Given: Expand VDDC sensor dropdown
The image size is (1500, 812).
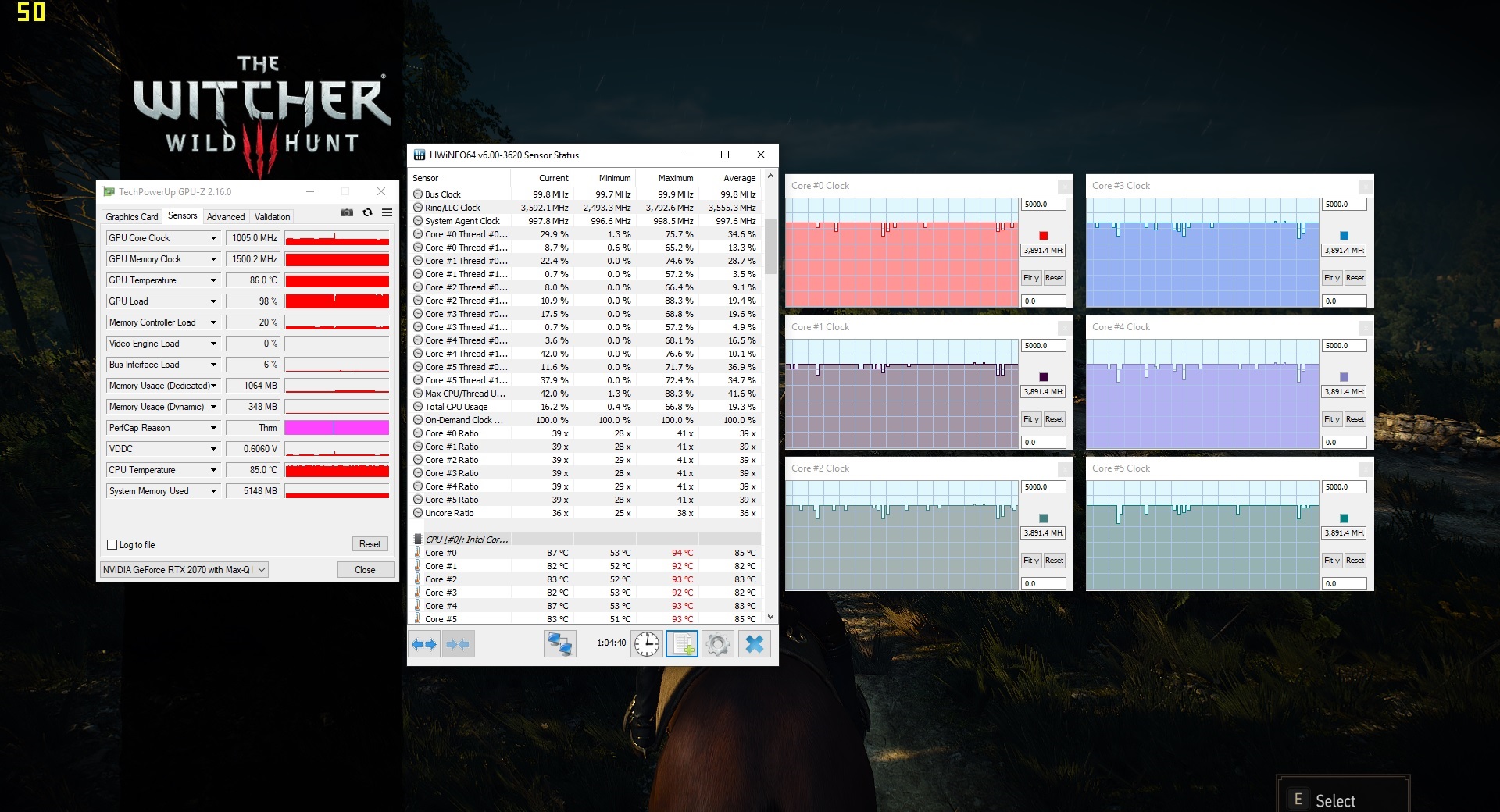Looking at the screenshot, I should pyautogui.click(x=213, y=449).
